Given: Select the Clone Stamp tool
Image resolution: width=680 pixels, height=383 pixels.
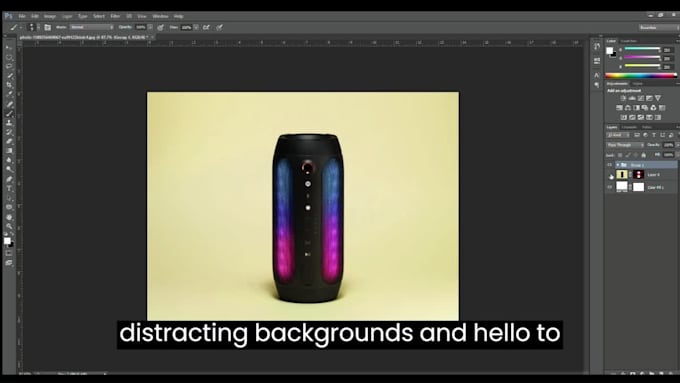Looking at the screenshot, I should [x=9, y=123].
